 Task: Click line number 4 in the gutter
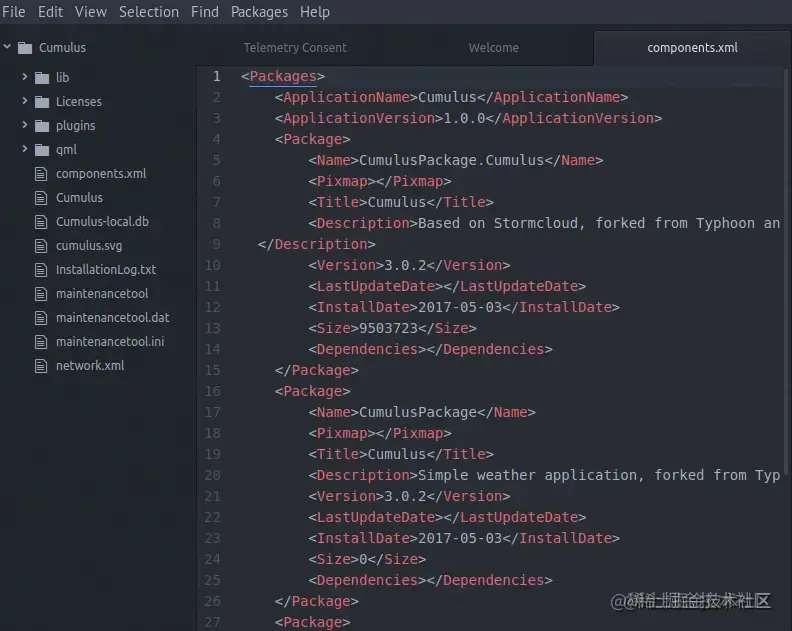coord(216,139)
